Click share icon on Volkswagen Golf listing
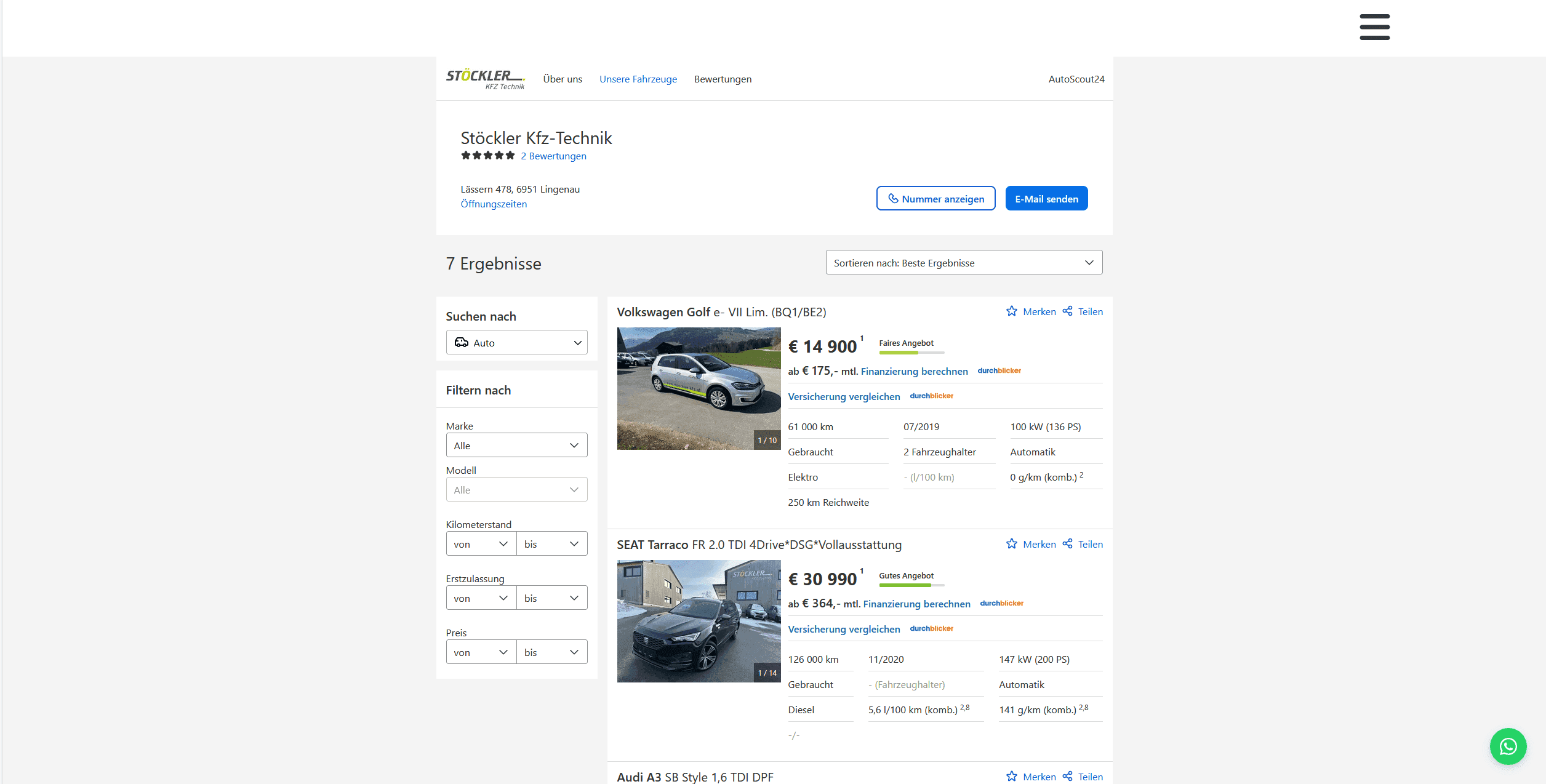This screenshot has width=1546, height=784. point(1068,311)
